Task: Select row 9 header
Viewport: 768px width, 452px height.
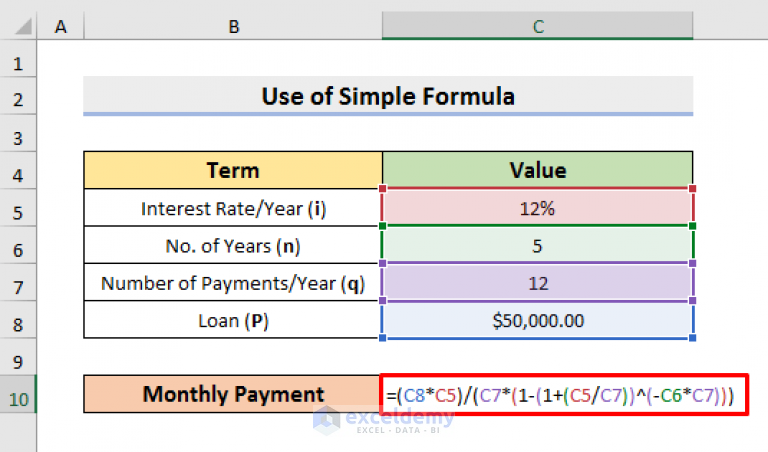Action: point(18,357)
